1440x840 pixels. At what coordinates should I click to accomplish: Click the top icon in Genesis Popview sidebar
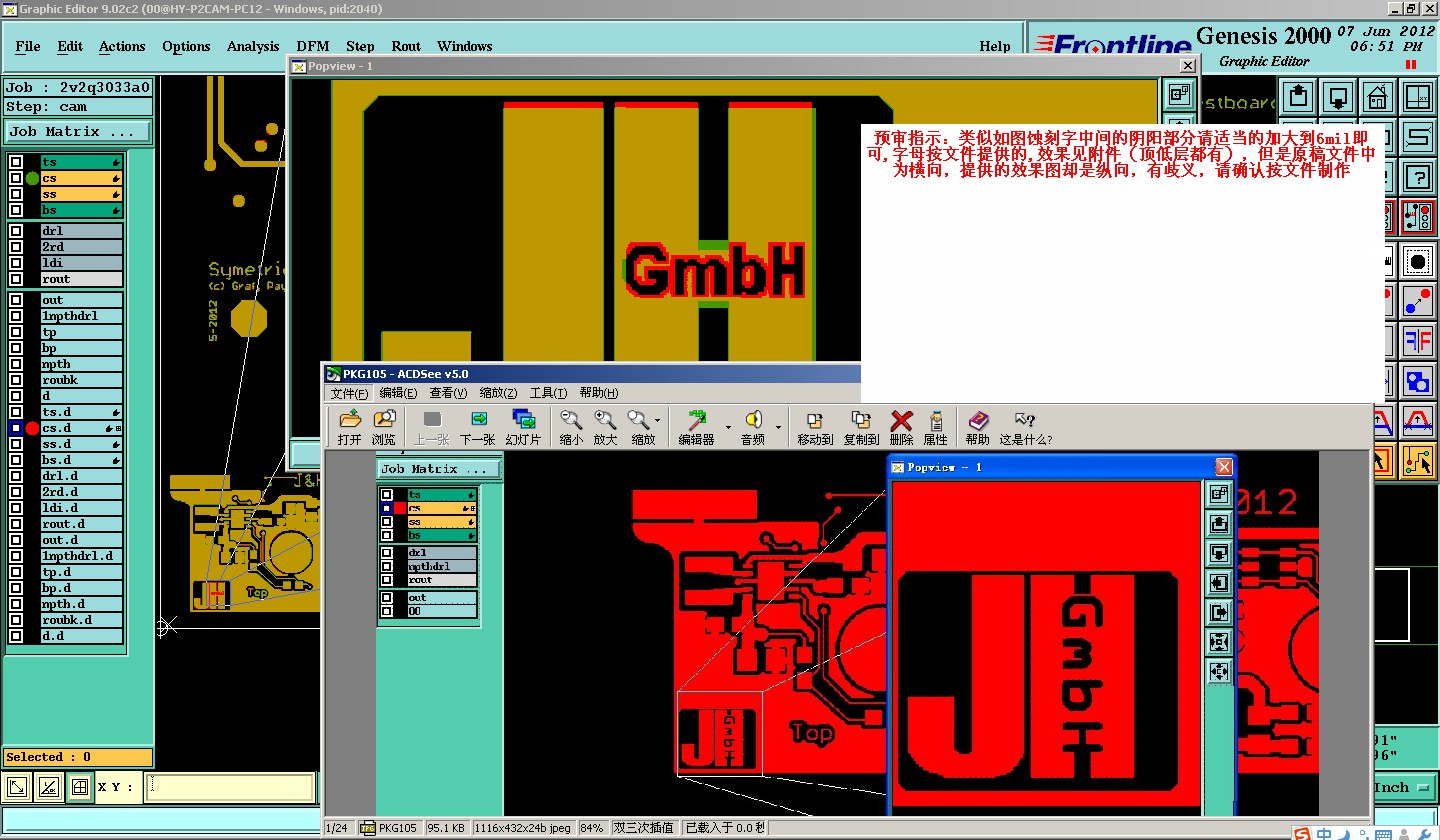coord(1179,94)
